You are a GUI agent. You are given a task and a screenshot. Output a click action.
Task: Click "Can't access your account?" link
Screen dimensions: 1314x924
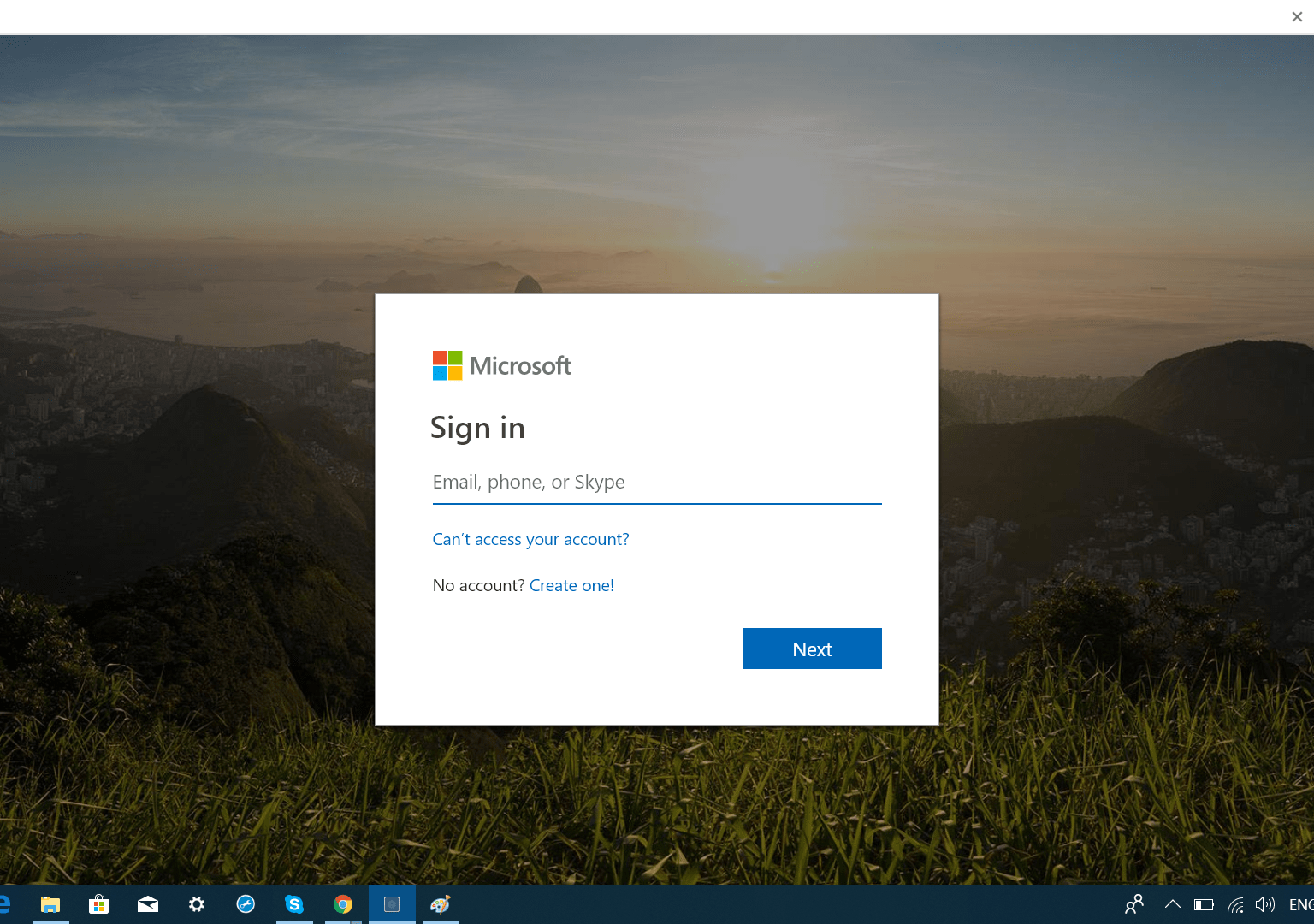click(x=530, y=539)
